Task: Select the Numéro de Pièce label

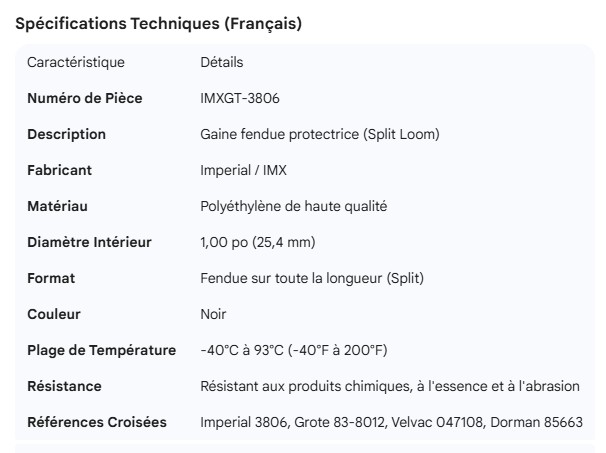Action: [x=85, y=99]
